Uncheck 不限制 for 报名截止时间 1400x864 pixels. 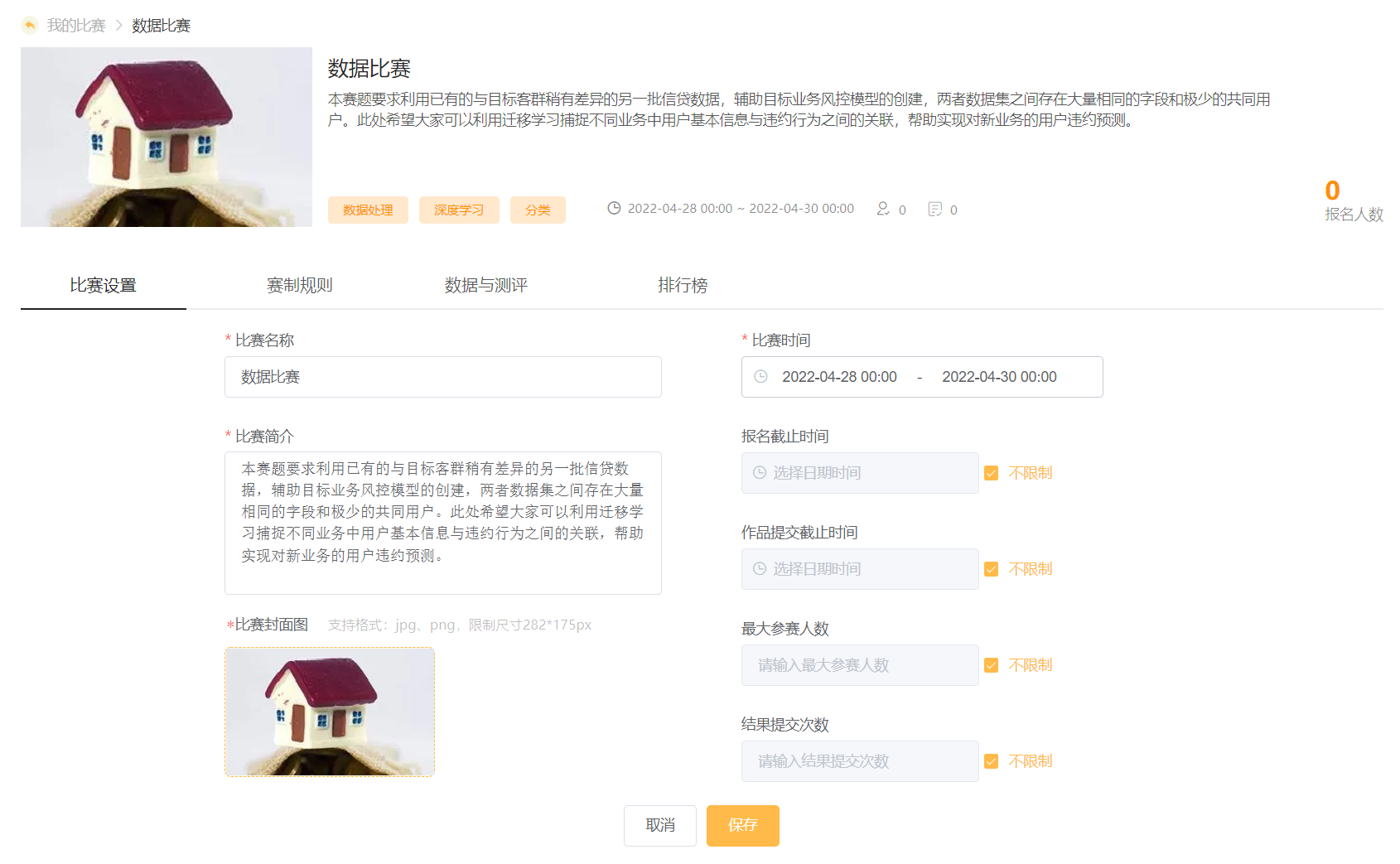coord(992,473)
